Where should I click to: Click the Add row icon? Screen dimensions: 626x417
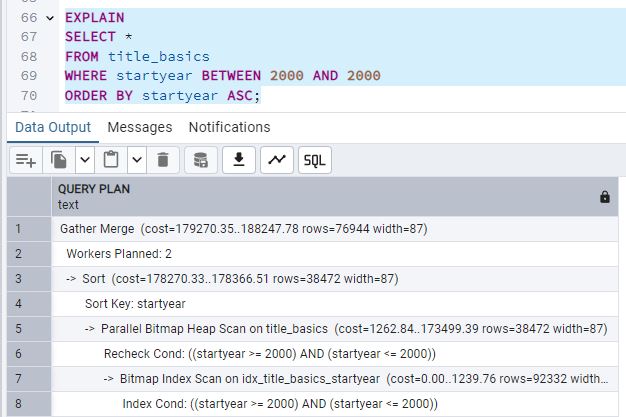click(26, 160)
